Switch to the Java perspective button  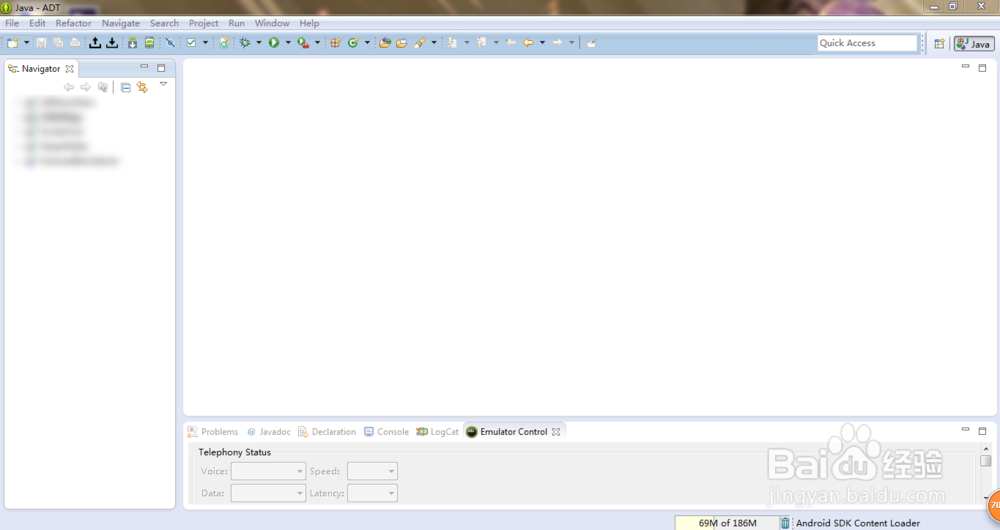[x=974, y=43]
